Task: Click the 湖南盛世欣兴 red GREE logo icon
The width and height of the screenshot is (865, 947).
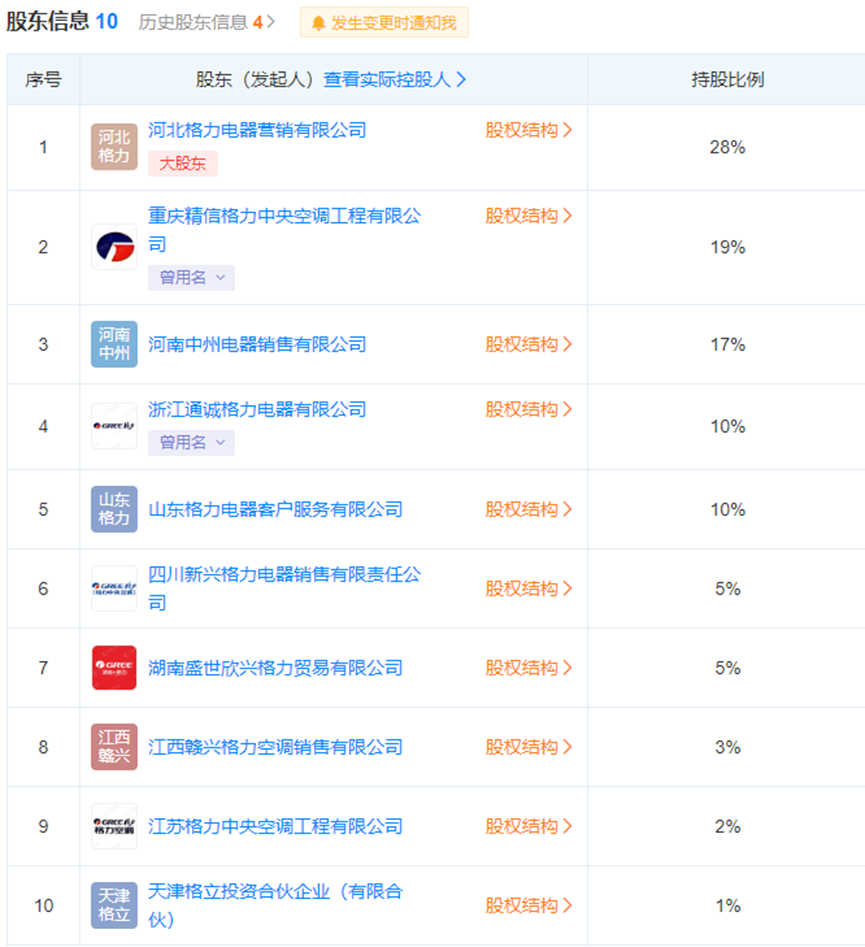Action: pos(114,667)
